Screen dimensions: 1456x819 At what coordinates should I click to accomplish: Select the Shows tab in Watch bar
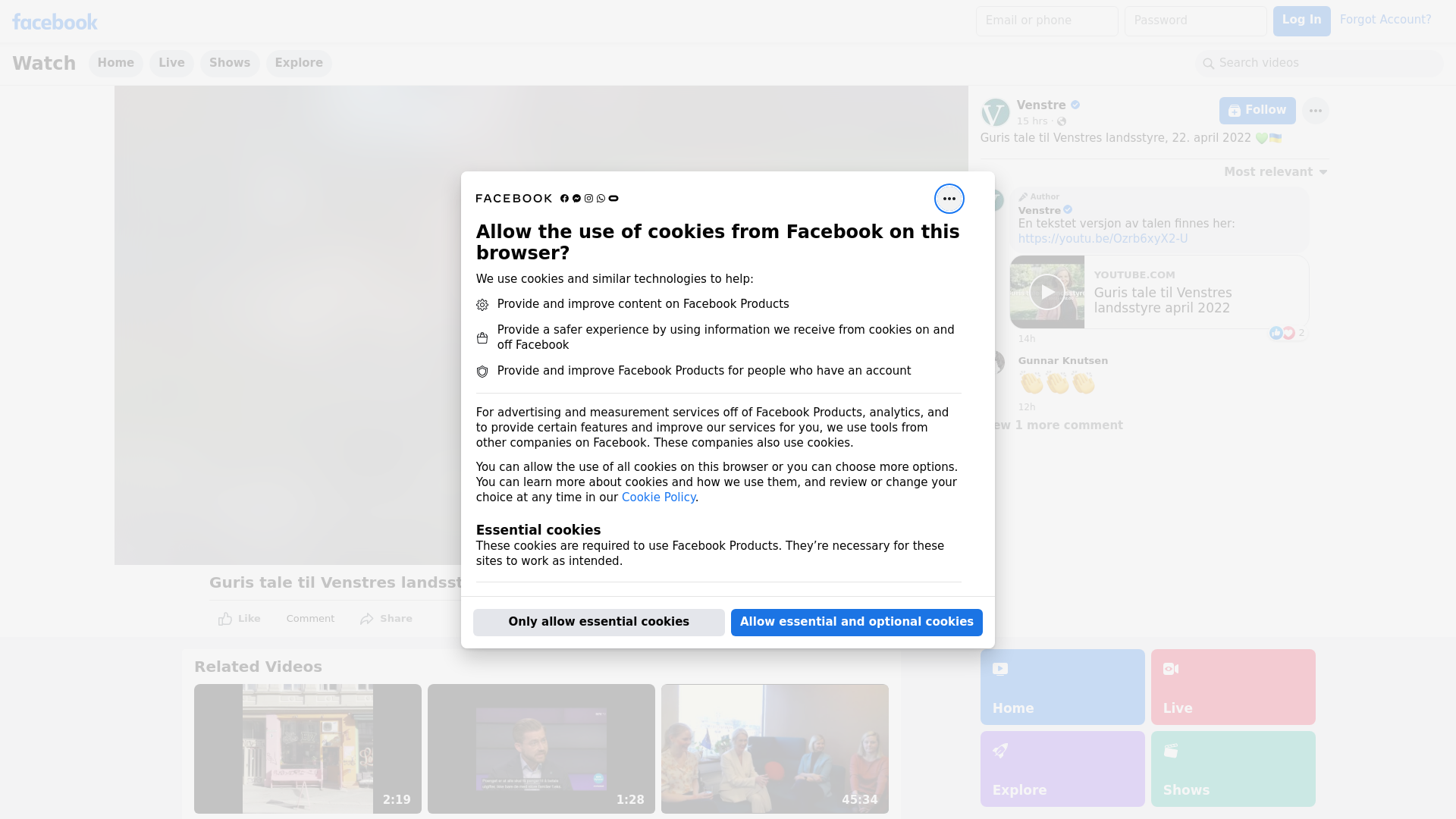click(230, 63)
